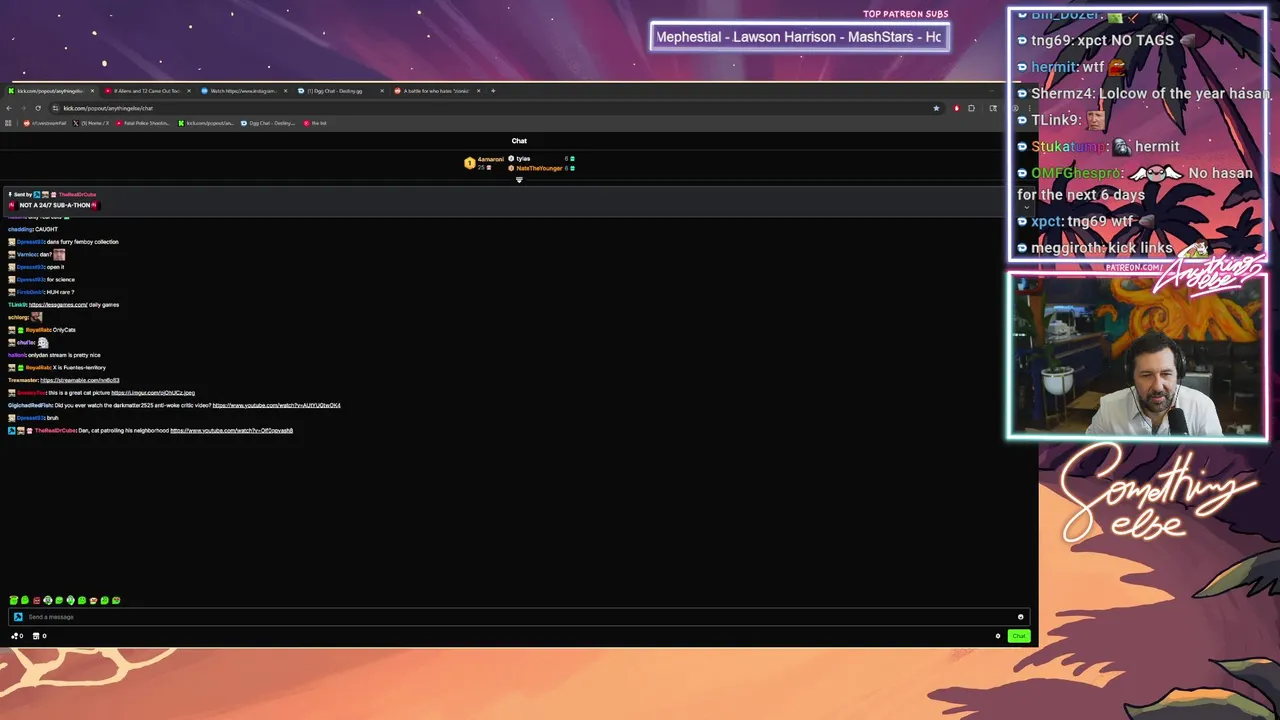
Task: Open the emoji picker in message box
Action: coord(1020,617)
